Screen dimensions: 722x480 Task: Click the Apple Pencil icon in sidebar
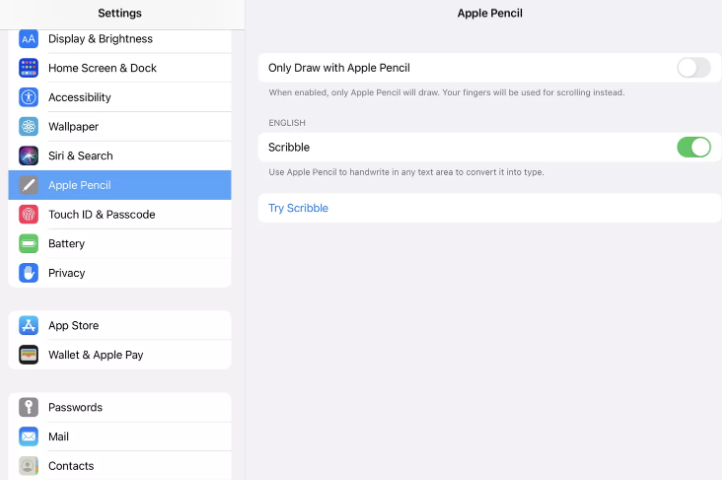pos(29,185)
